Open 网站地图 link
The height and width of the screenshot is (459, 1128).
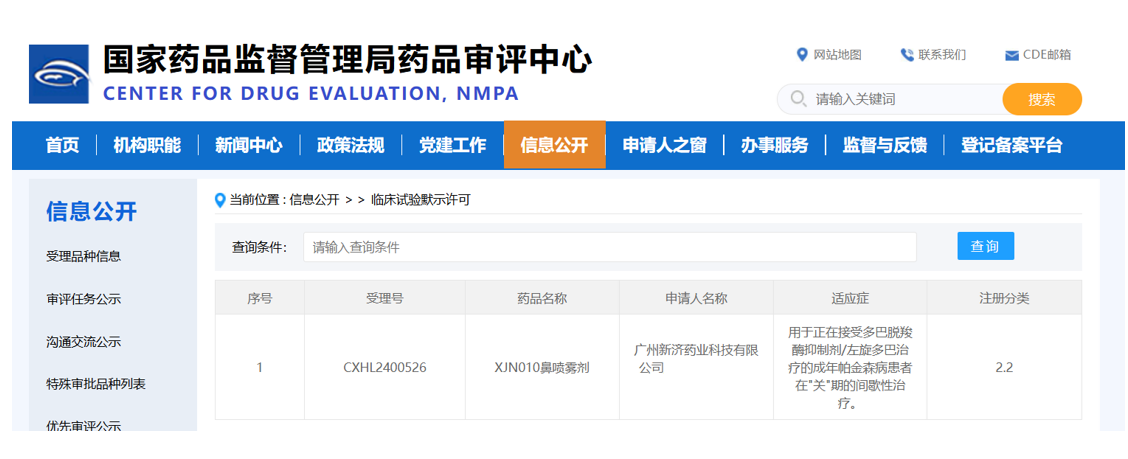pos(837,55)
